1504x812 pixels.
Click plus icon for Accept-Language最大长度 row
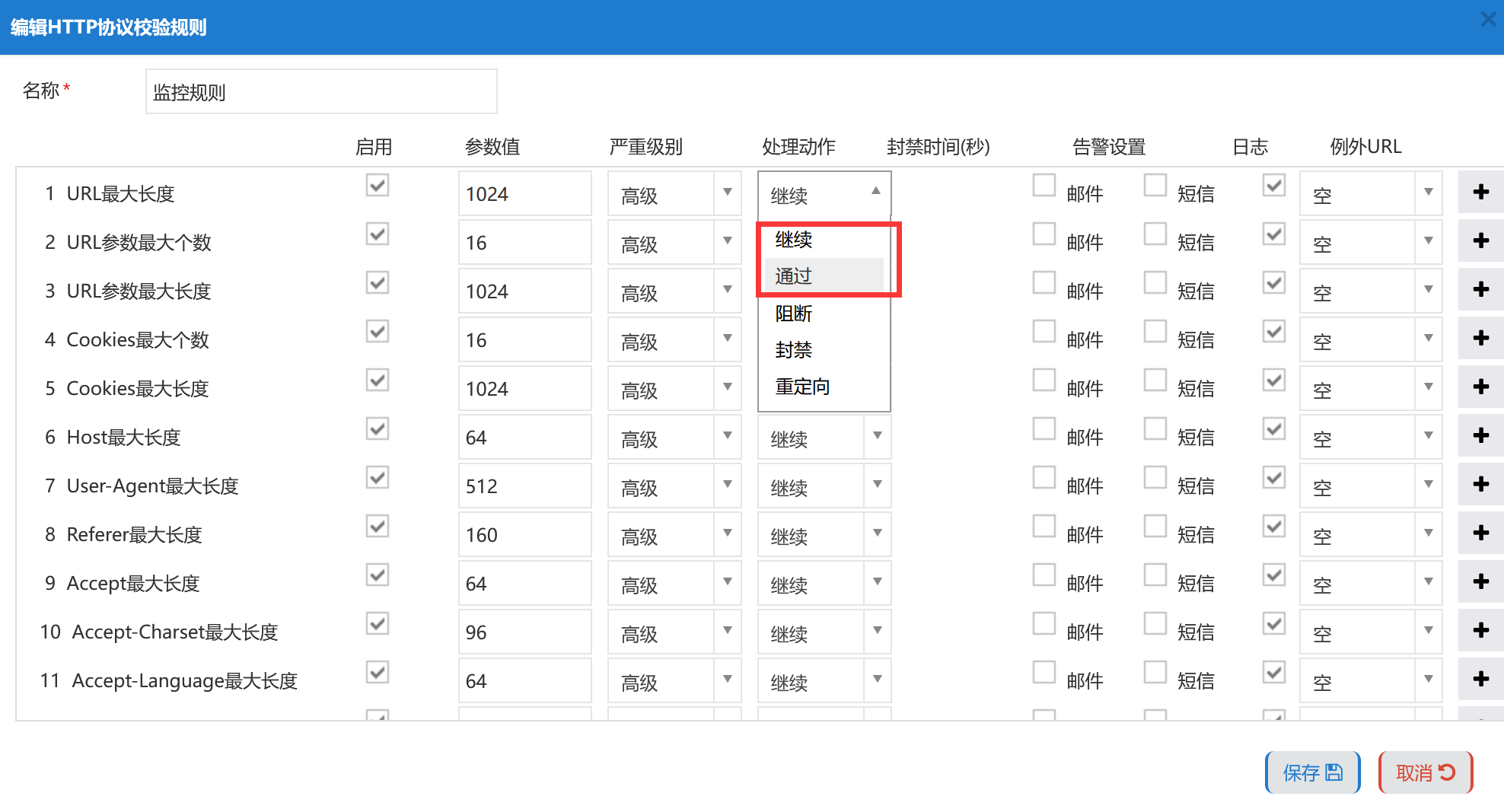(x=1480, y=680)
